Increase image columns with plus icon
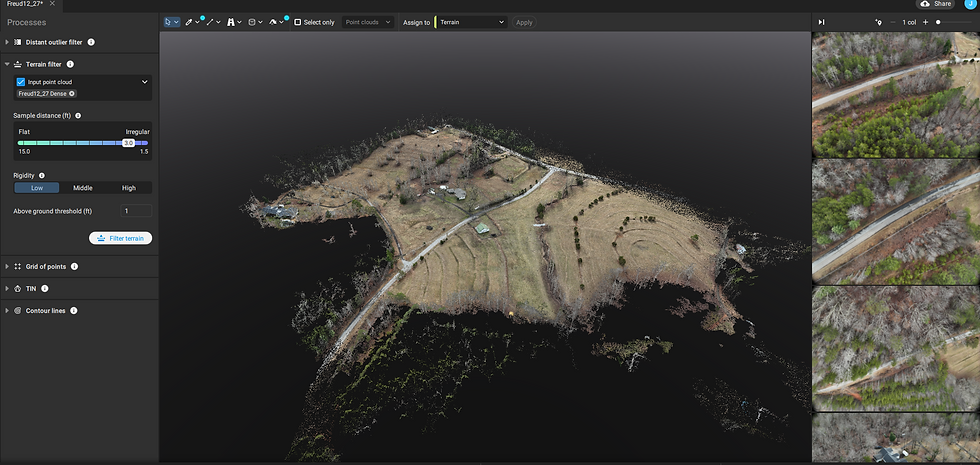 click(926, 22)
